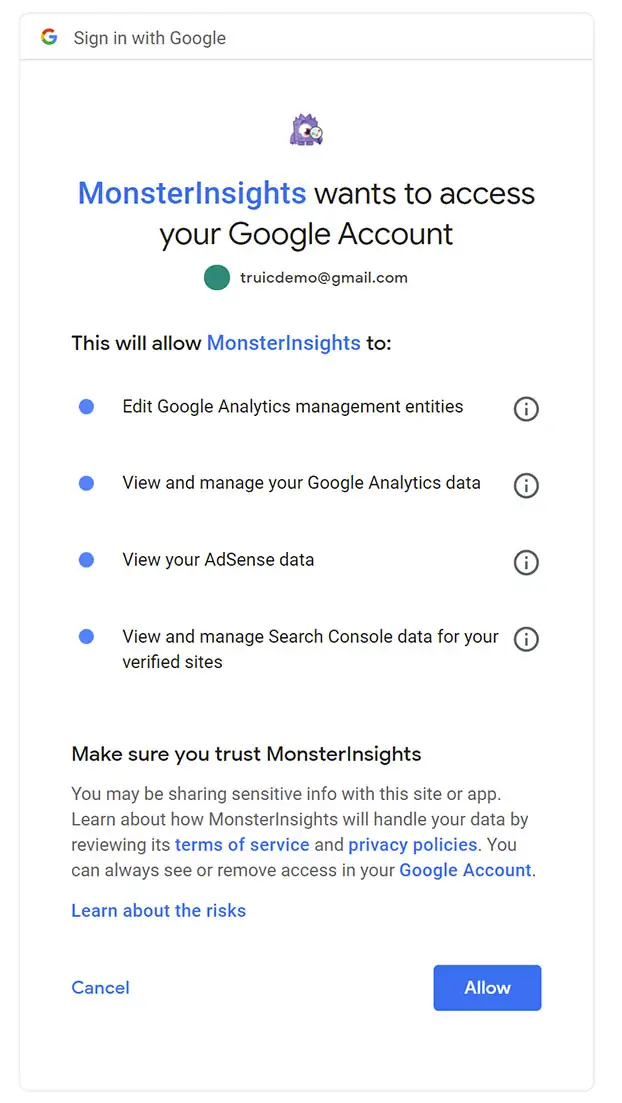
Task: Click the Google G logo in header
Action: click(x=49, y=37)
